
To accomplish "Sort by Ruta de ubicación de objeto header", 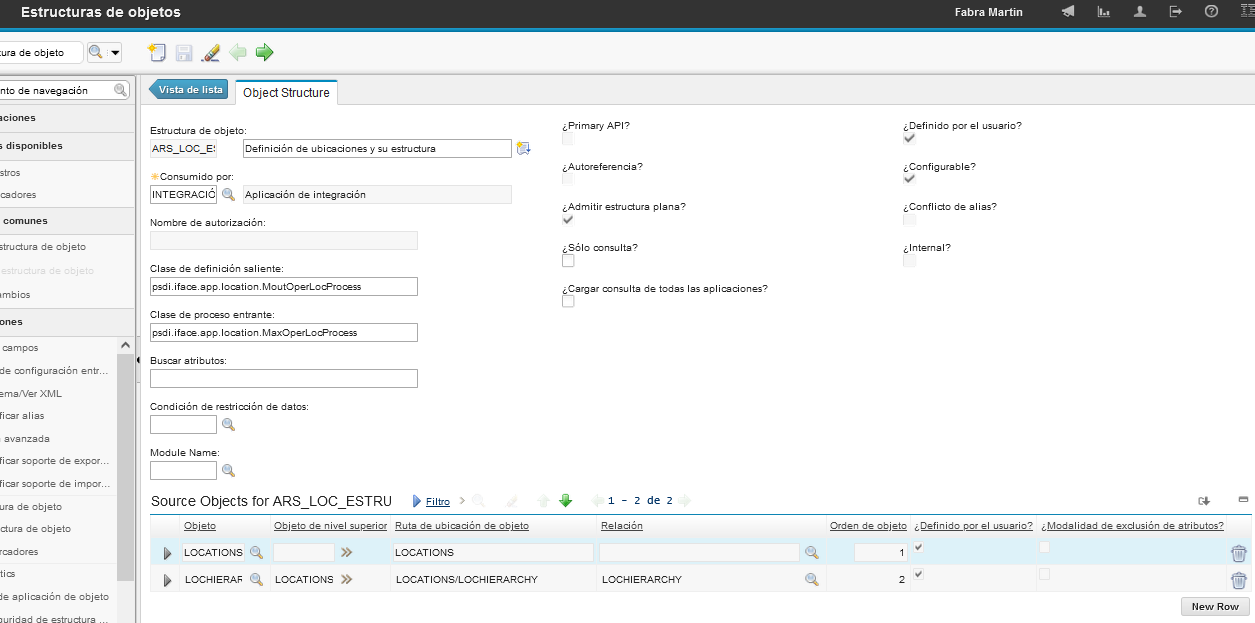I will tap(462, 526).
